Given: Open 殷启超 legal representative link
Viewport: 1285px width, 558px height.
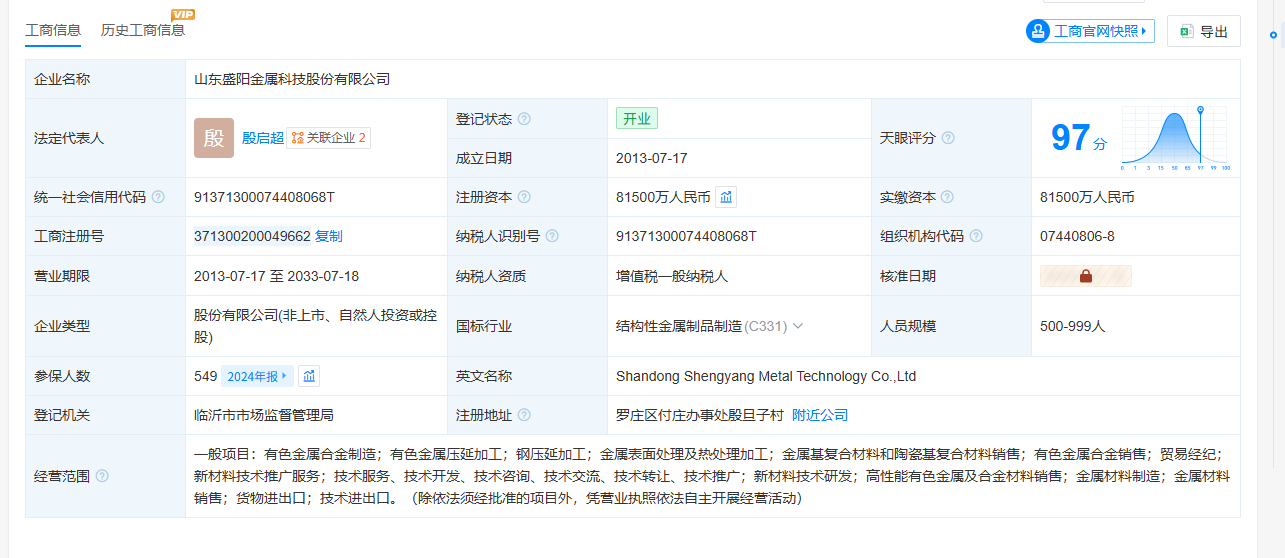Looking at the screenshot, I should [263, 138].
